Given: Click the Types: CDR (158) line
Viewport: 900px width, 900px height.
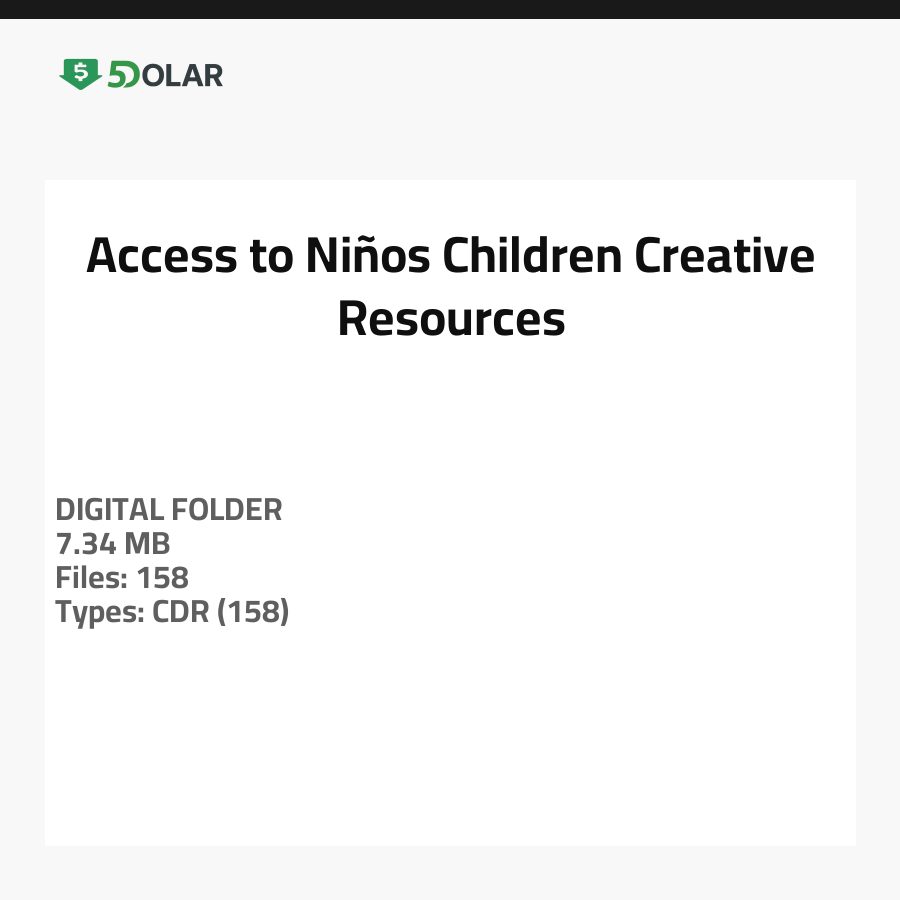Looking at the screenshot, I should 171,612.
